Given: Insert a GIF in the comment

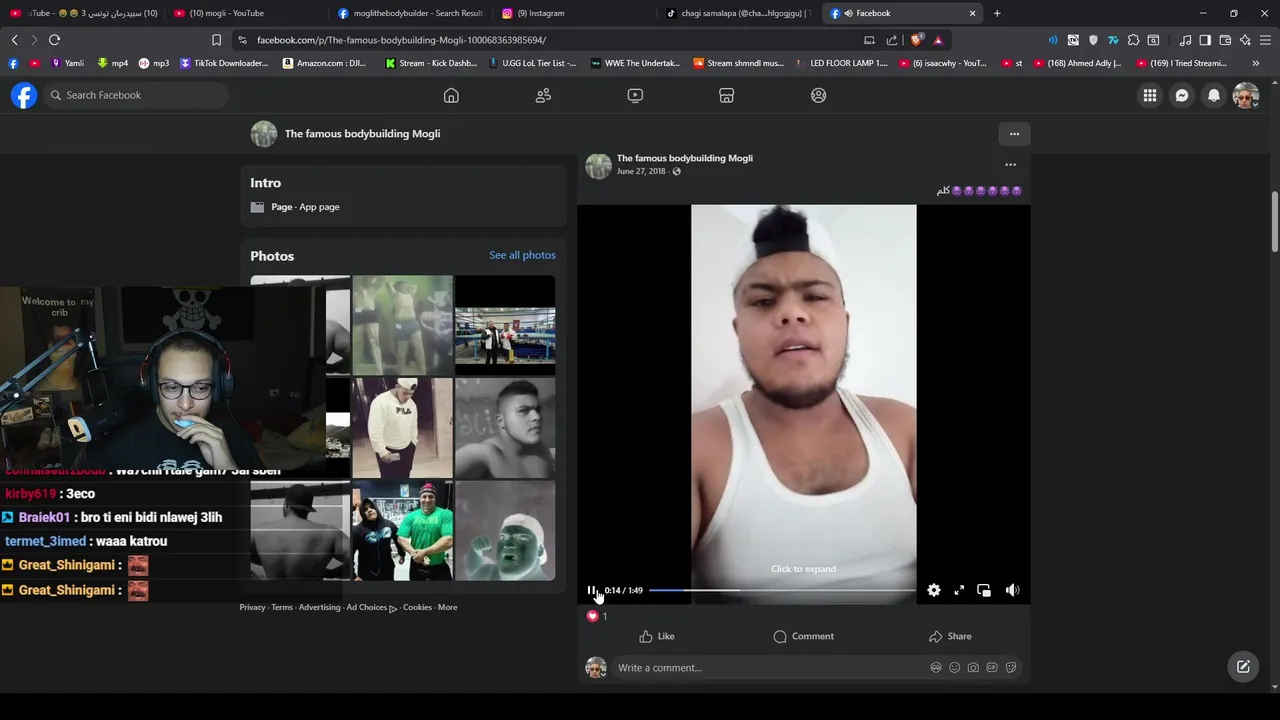Looking at the screenshot, I should [992, 668].
